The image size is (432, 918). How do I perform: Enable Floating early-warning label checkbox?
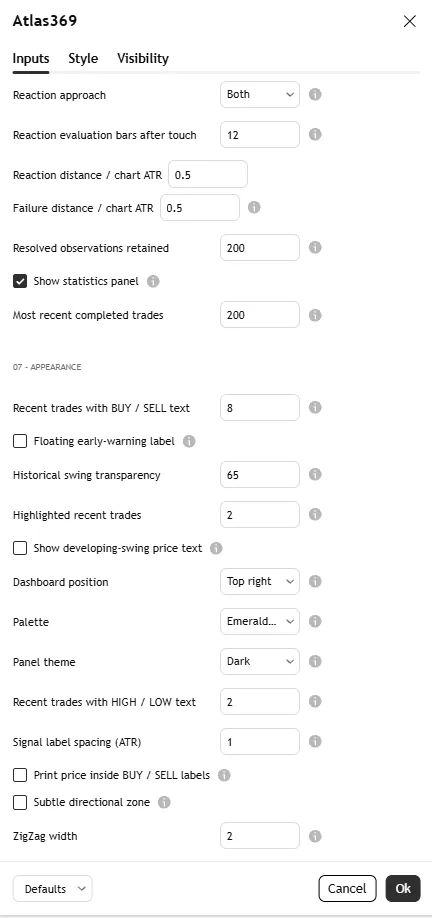[20, 441]
